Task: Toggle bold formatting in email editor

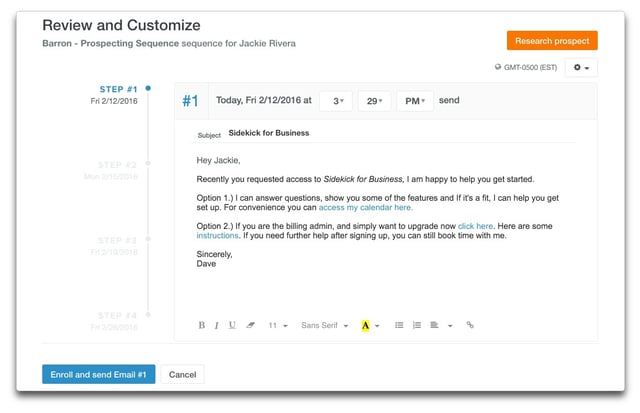Action: point(202,325)
